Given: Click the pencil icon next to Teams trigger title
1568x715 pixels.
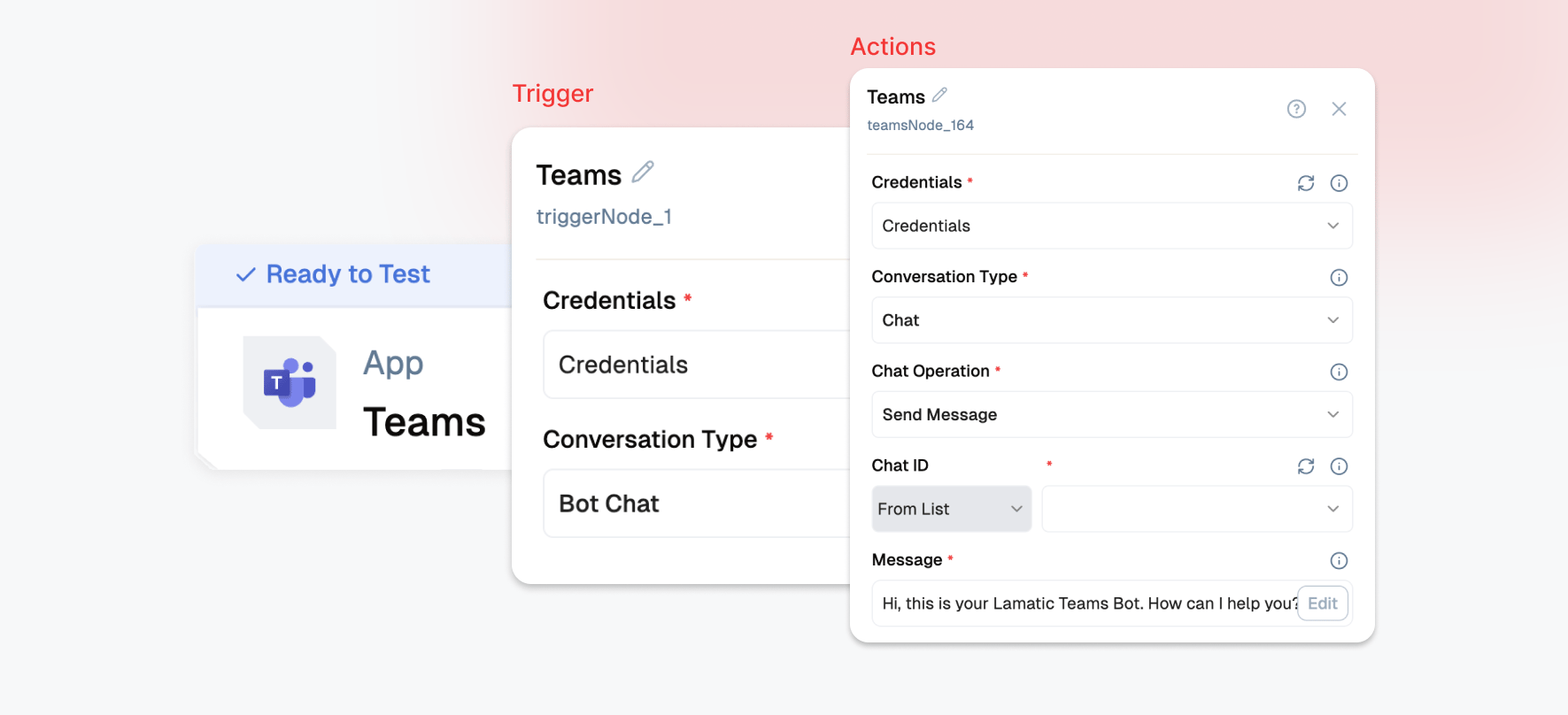Looking at the screenshot, I should pos(643,172).
